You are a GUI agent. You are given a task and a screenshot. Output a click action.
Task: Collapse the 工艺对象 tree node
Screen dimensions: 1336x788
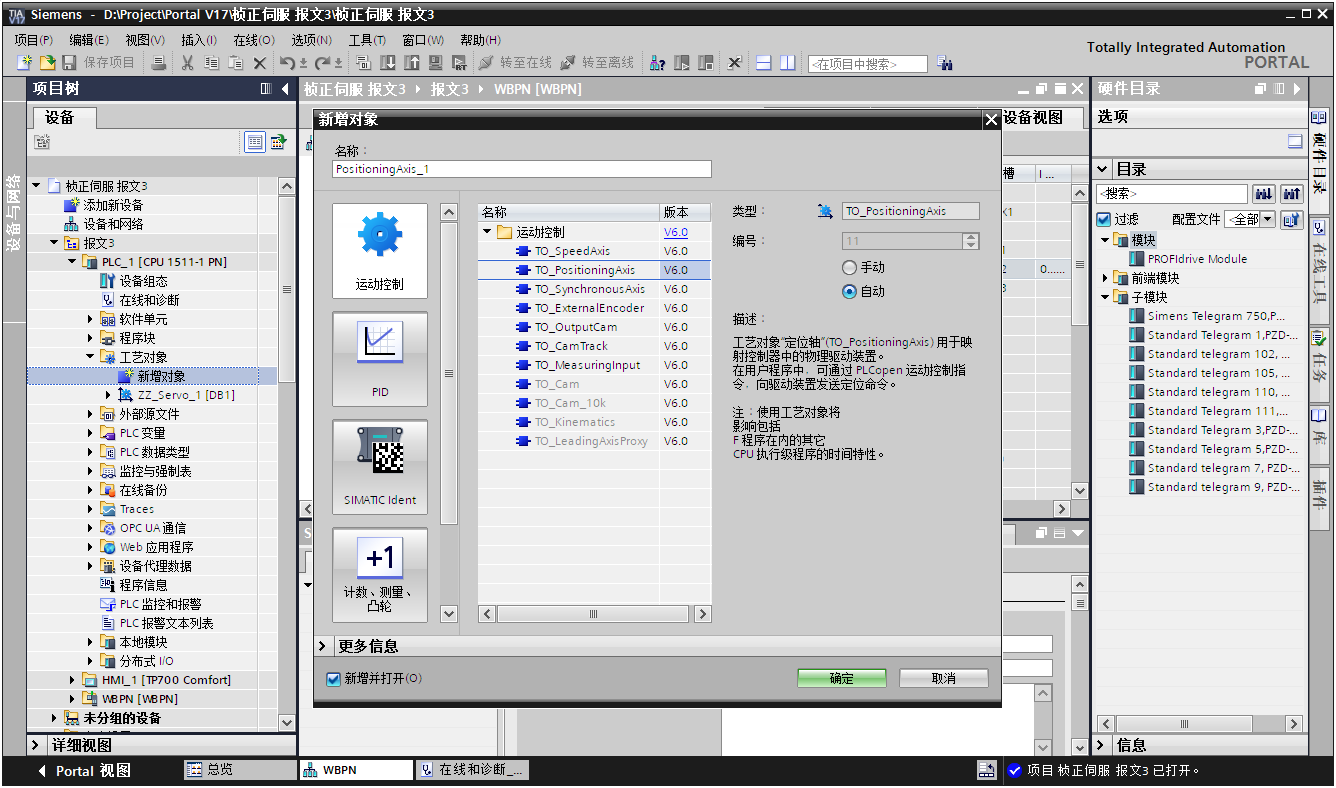point(90,357)
